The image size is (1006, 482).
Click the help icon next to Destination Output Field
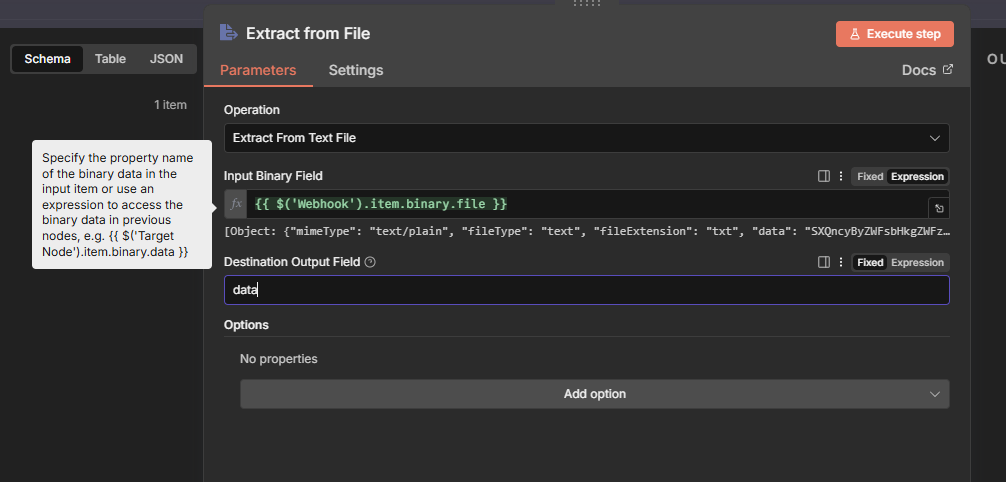coord(370,262)
